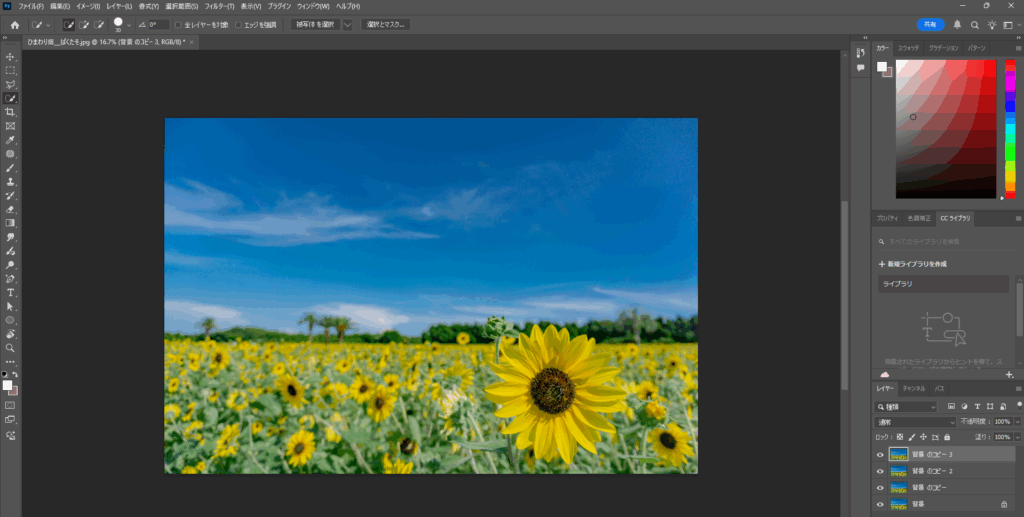Open the フィルター menu
This screenshot has width=1024, height=517.
[222, 7]
